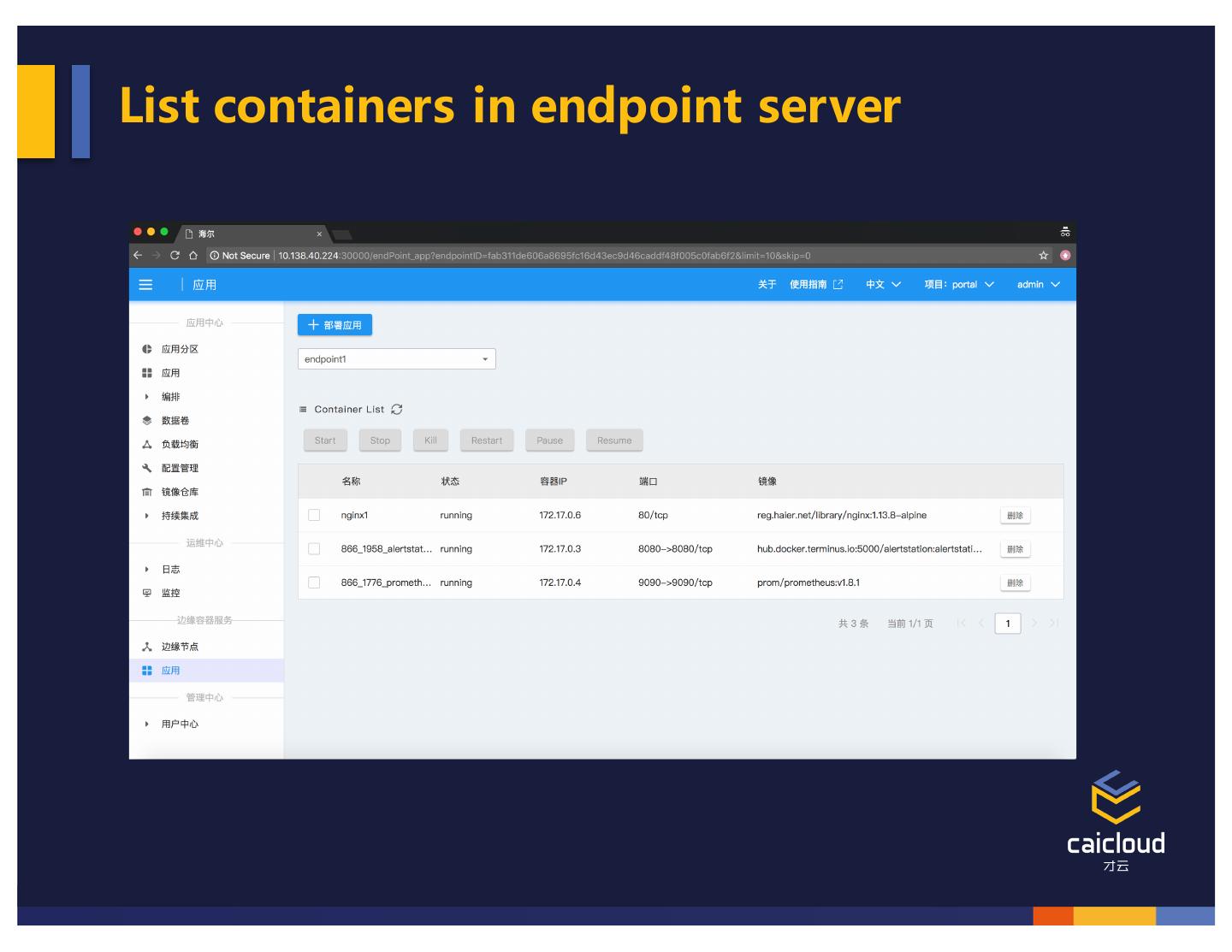Image resolution: width=1232 pixels, height=952 pixels.
Task: Refresh the Container List
Action: click(397, 410)
